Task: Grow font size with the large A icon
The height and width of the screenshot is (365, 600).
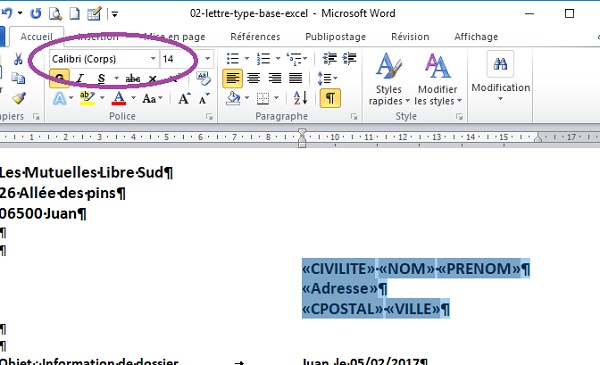Action: [x=184, y=99]
